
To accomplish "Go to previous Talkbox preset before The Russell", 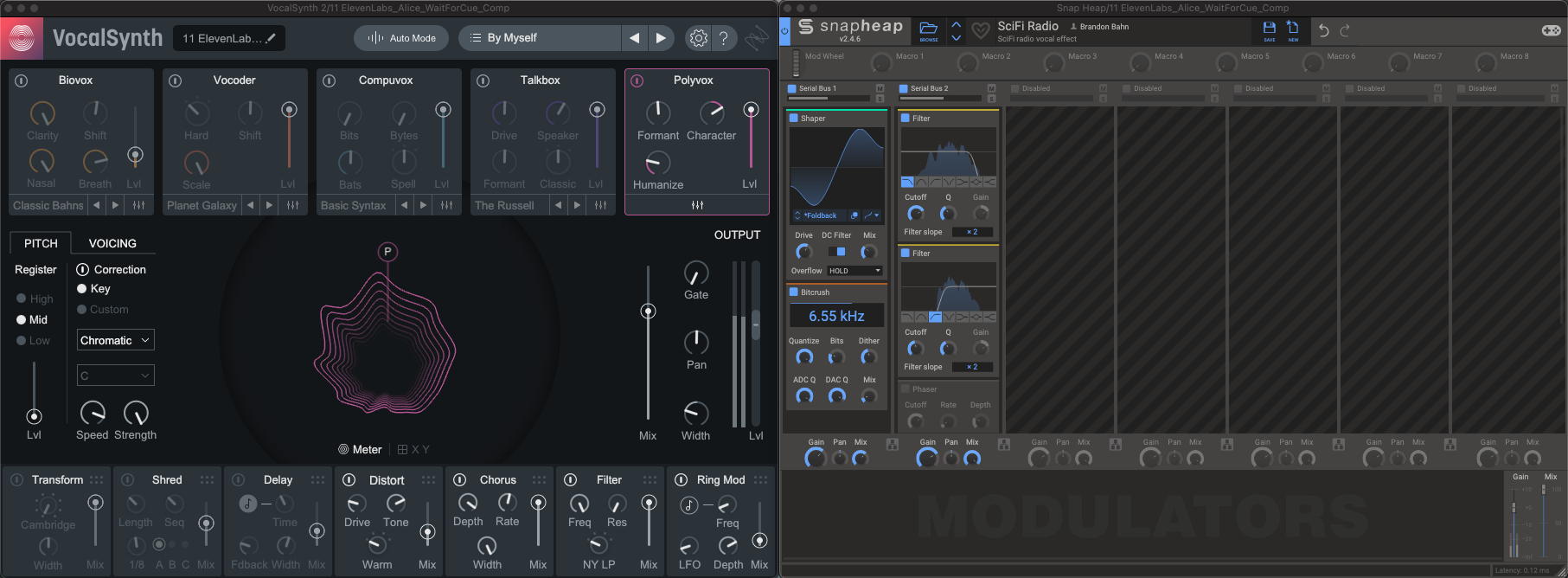I will point(559,205).
